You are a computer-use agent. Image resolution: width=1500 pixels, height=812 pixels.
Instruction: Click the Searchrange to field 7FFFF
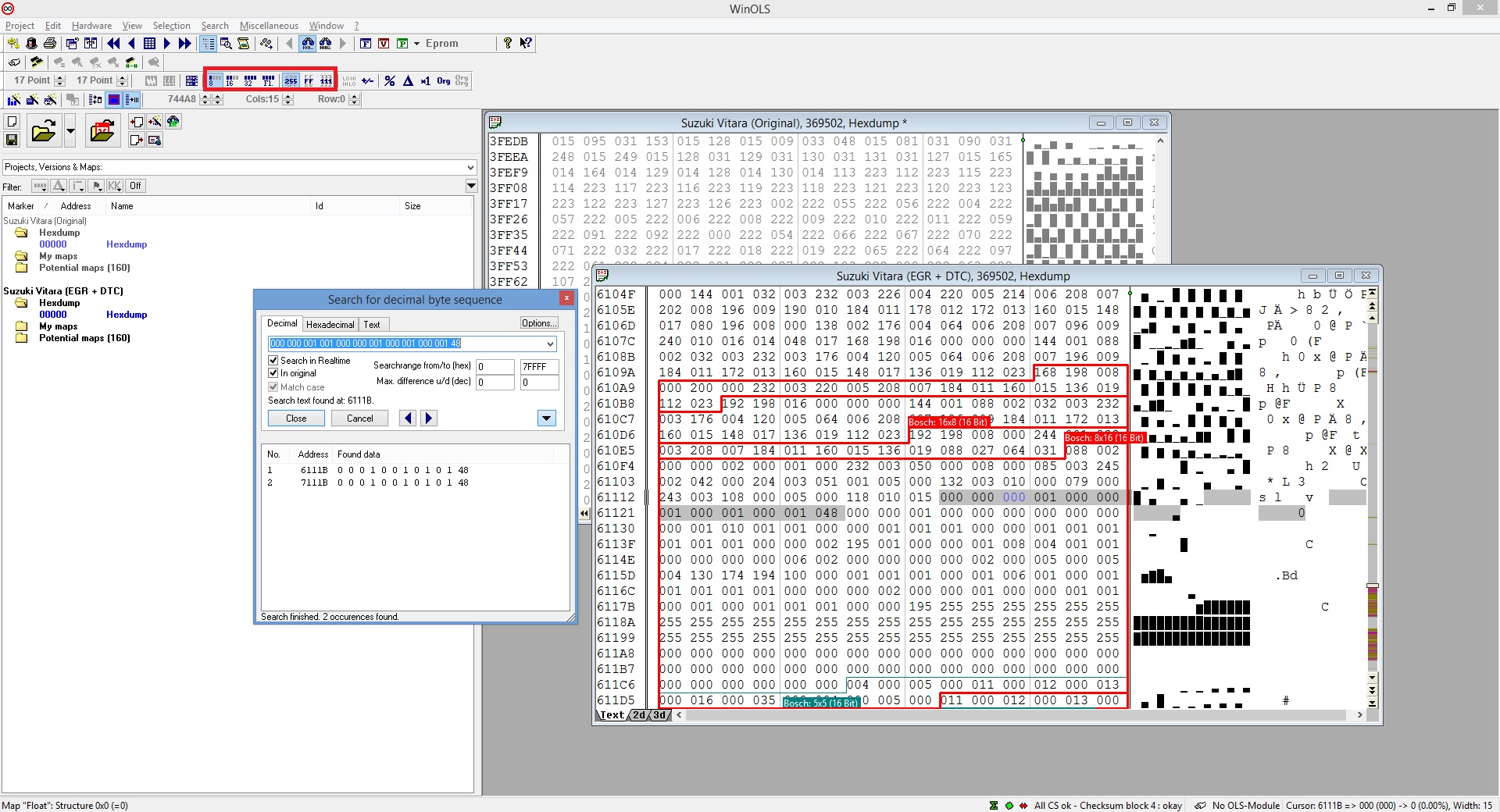[540, 367]
